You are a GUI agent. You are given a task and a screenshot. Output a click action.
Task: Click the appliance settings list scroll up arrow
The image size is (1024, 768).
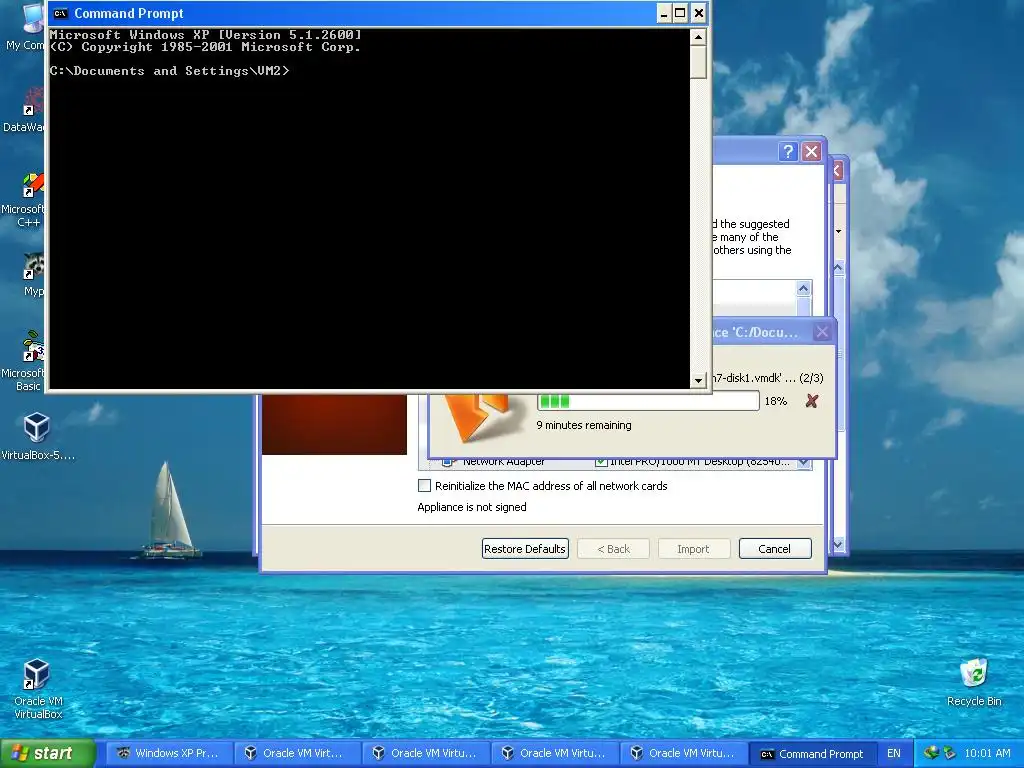click(803, 288)
